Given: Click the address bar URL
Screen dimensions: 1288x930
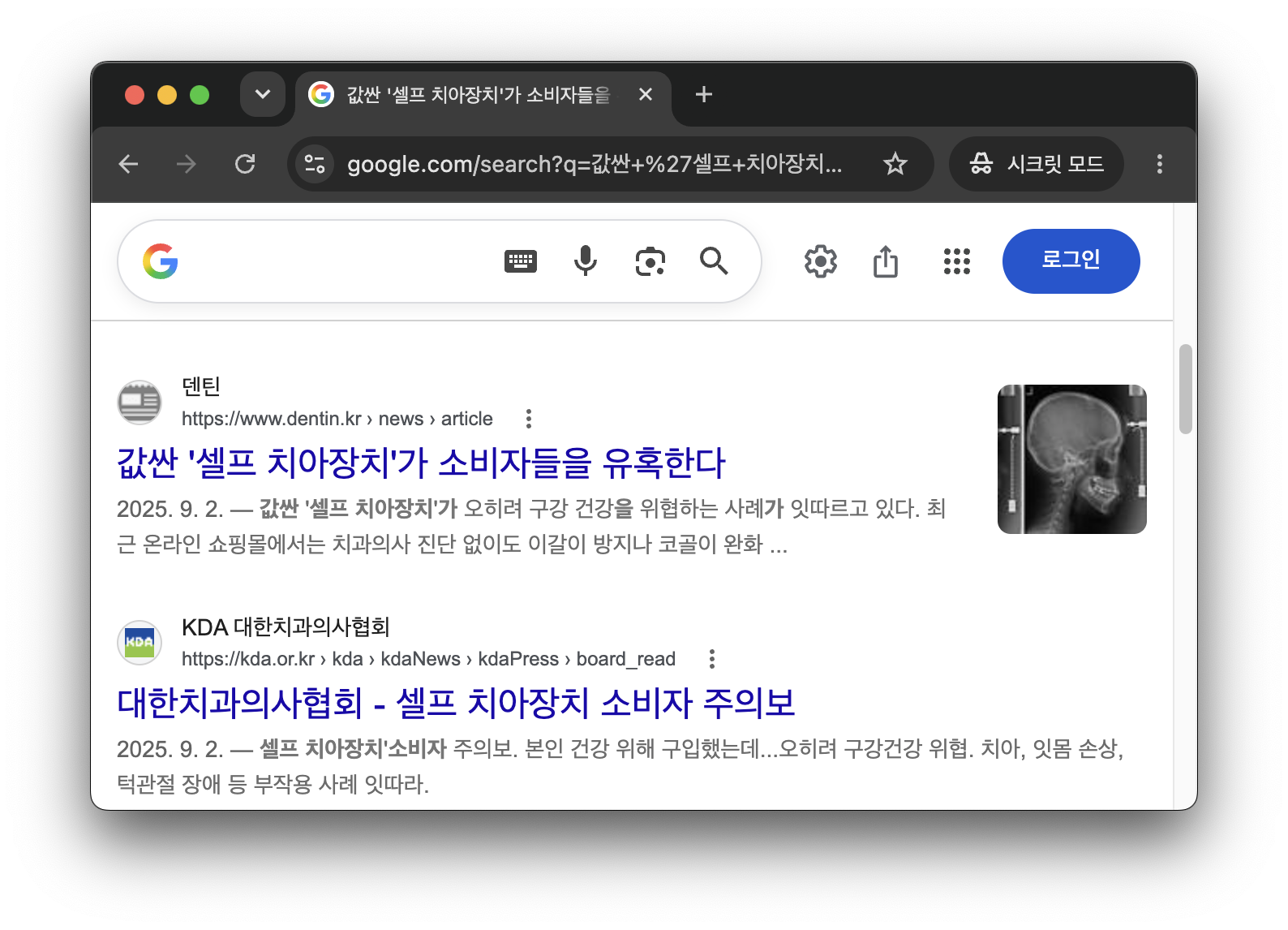Looking at the screenshot, I should coord(595,165).
